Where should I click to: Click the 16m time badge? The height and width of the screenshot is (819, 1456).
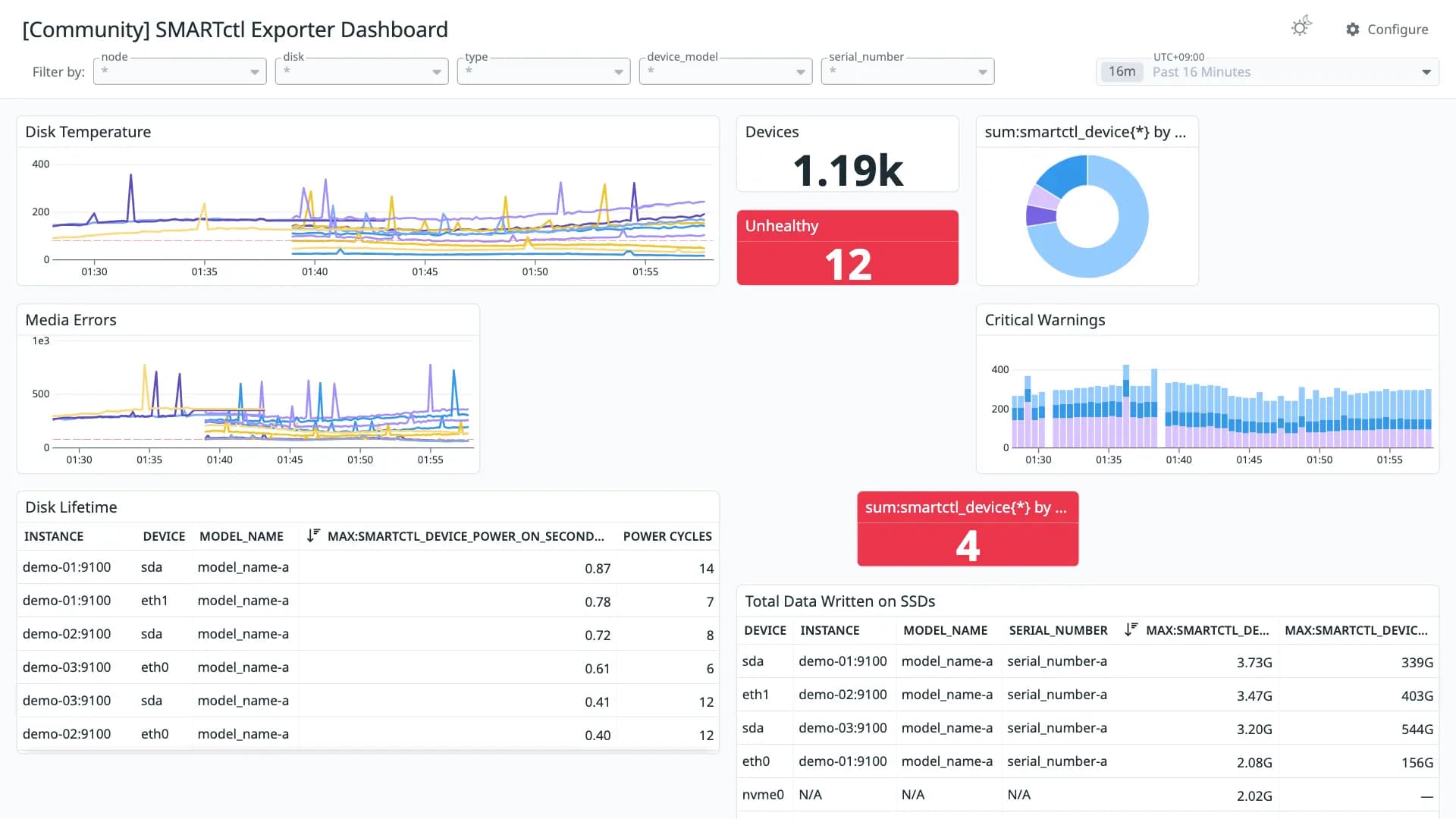[x=1122, y=72]
